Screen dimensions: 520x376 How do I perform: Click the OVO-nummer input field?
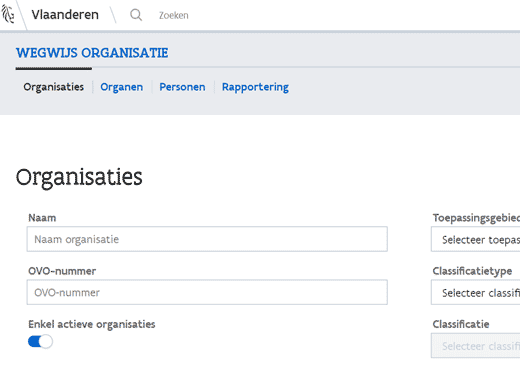pos(207,292)
